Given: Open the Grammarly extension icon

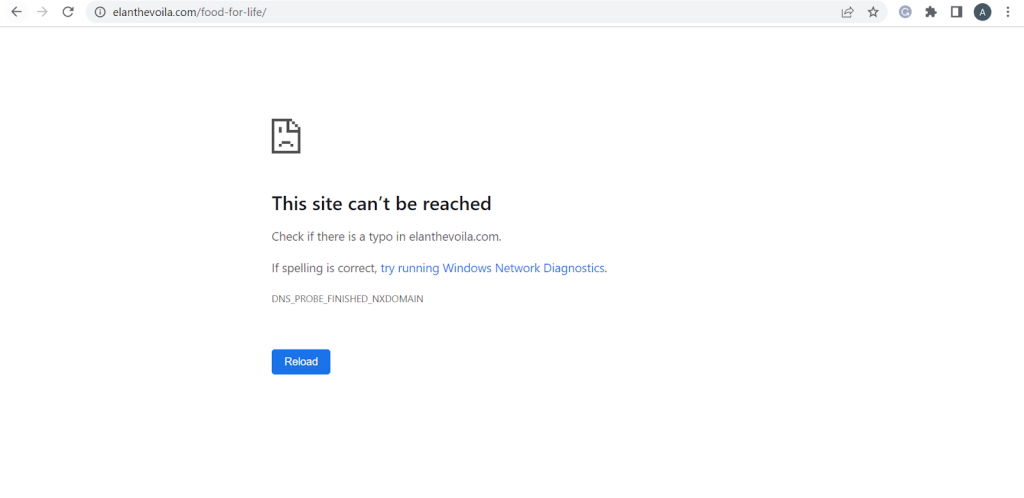Looking at the screenshot, I should (x=905, y=12).
